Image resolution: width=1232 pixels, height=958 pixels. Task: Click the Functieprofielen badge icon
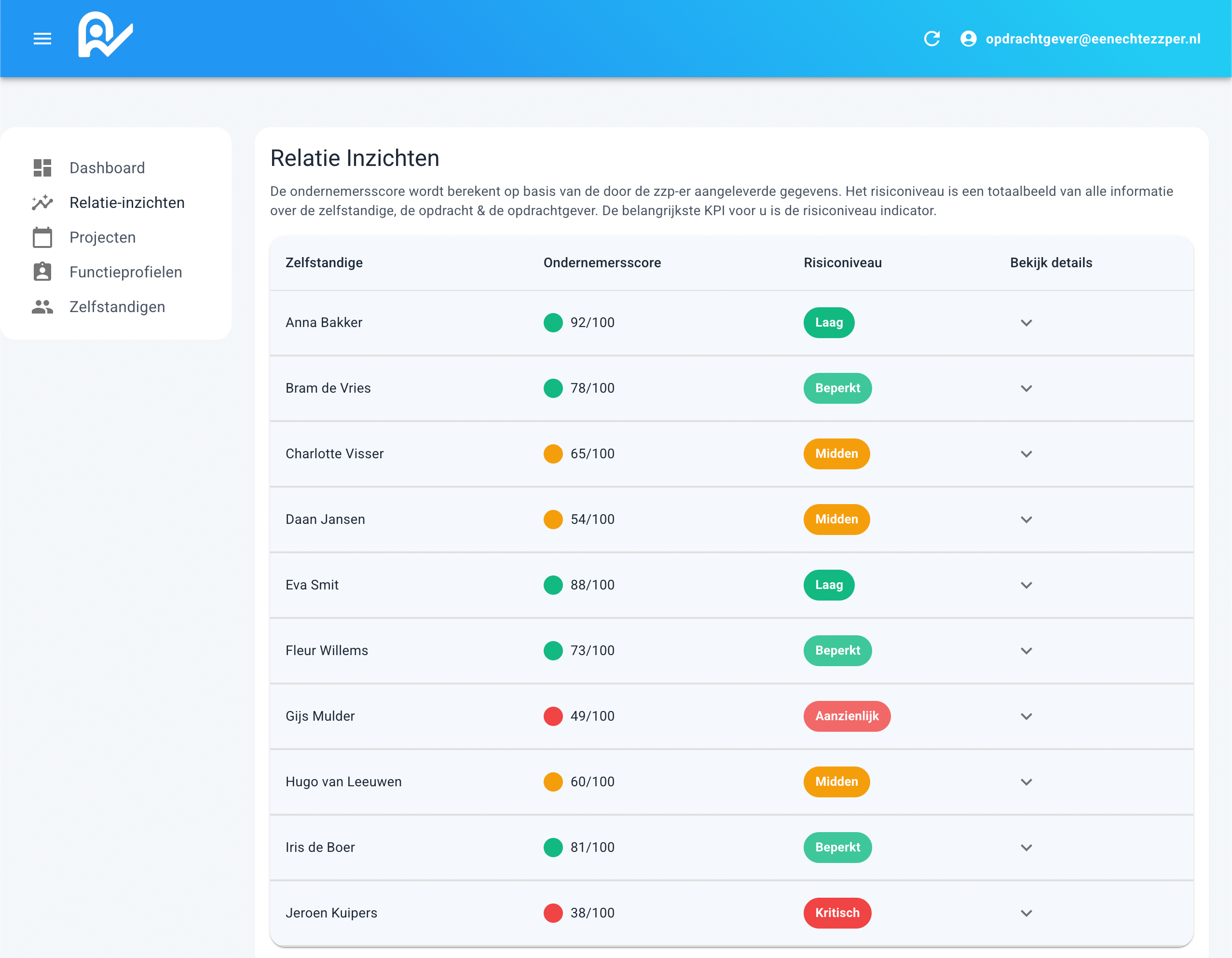42,272
